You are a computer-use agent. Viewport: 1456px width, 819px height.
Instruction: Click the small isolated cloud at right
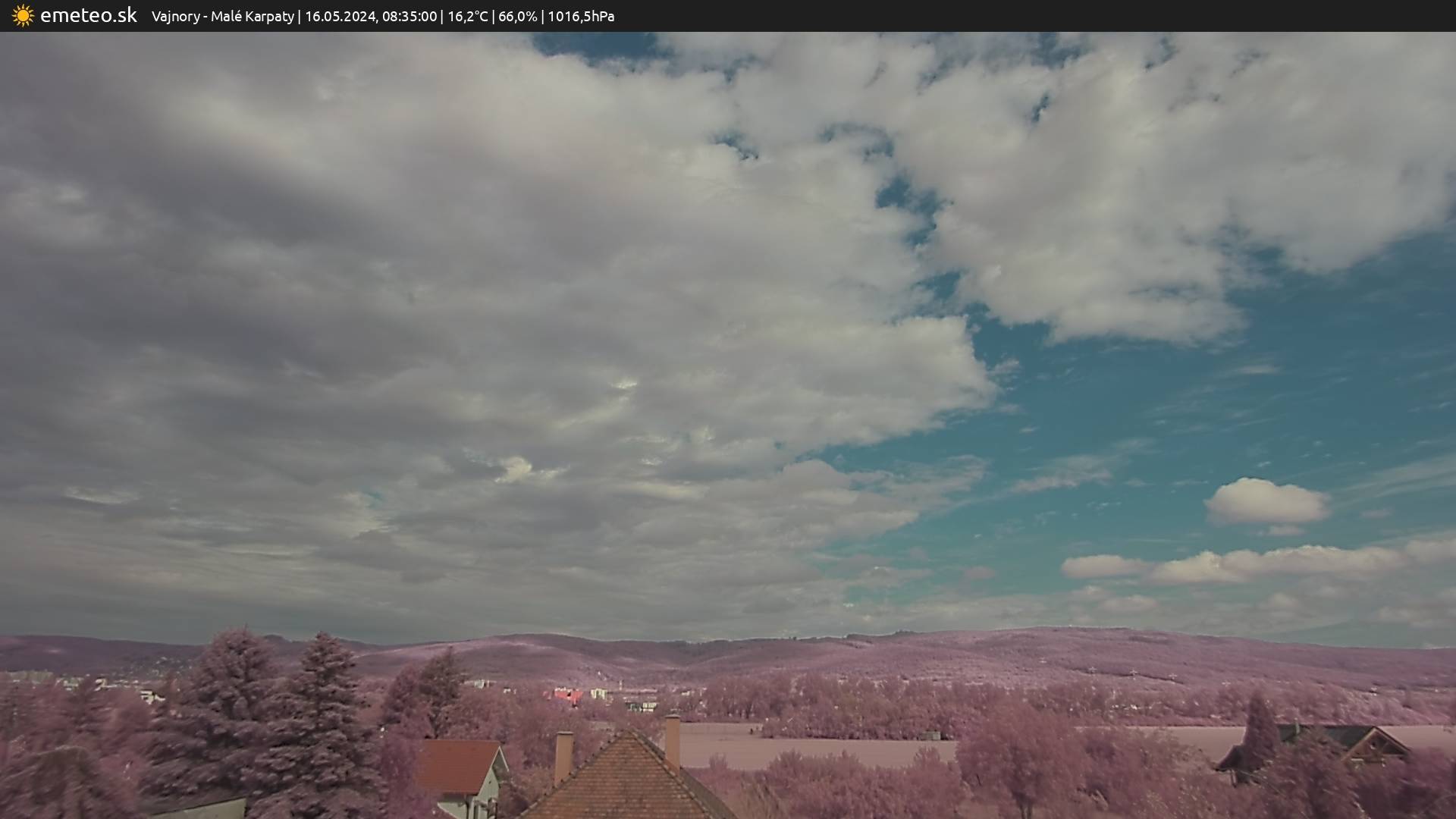[1266, 502]
